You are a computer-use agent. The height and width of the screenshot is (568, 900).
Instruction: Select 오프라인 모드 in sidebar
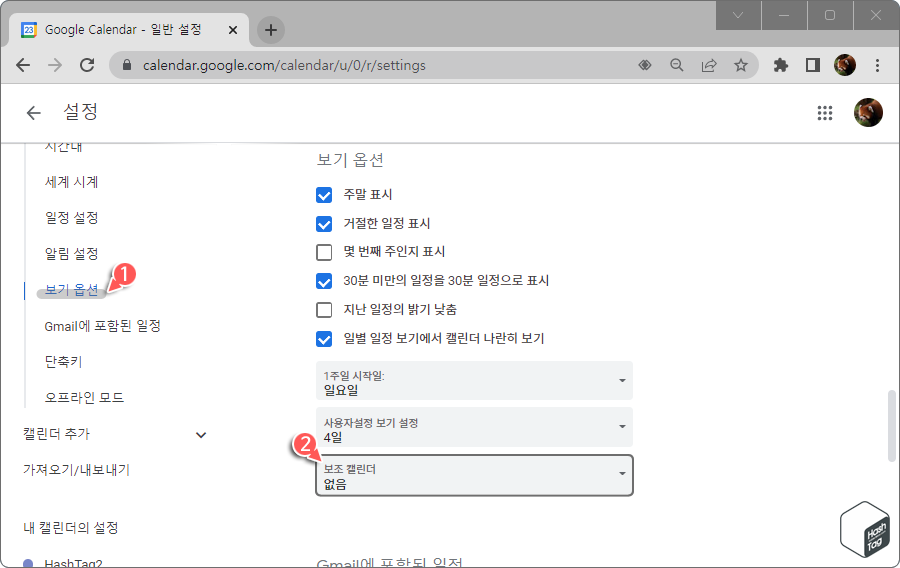84,397
